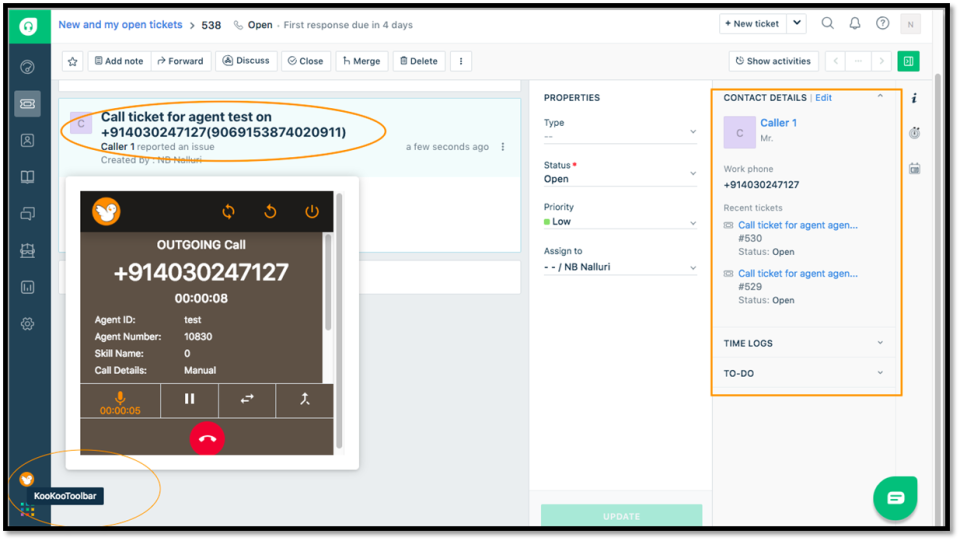Click the Merge button
The width and height of the screenshot is (960, 541).
pyautogui.click(x=362, y=61)
